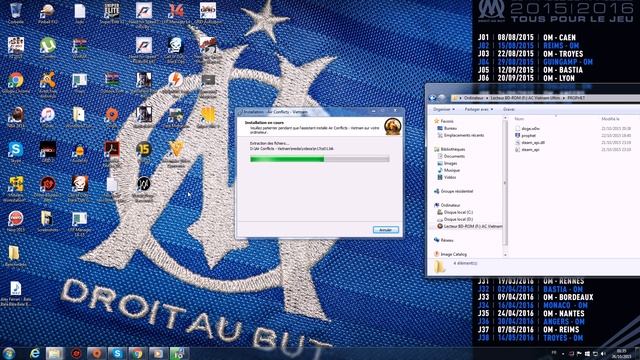The height and width of the screenshot is (360, 640).
Task: Open the red Adobe Acrobat desktop icon
Action: pos(112,152)
